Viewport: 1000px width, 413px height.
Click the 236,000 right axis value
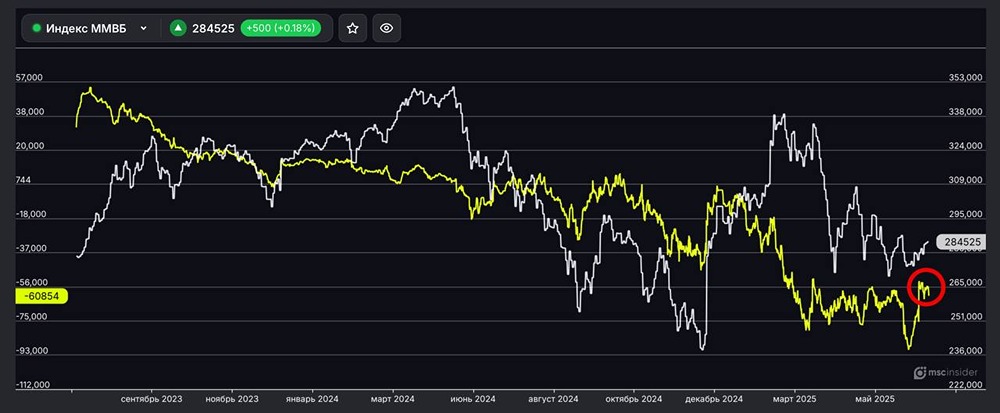pyautogui.click(x=966, y=352)
